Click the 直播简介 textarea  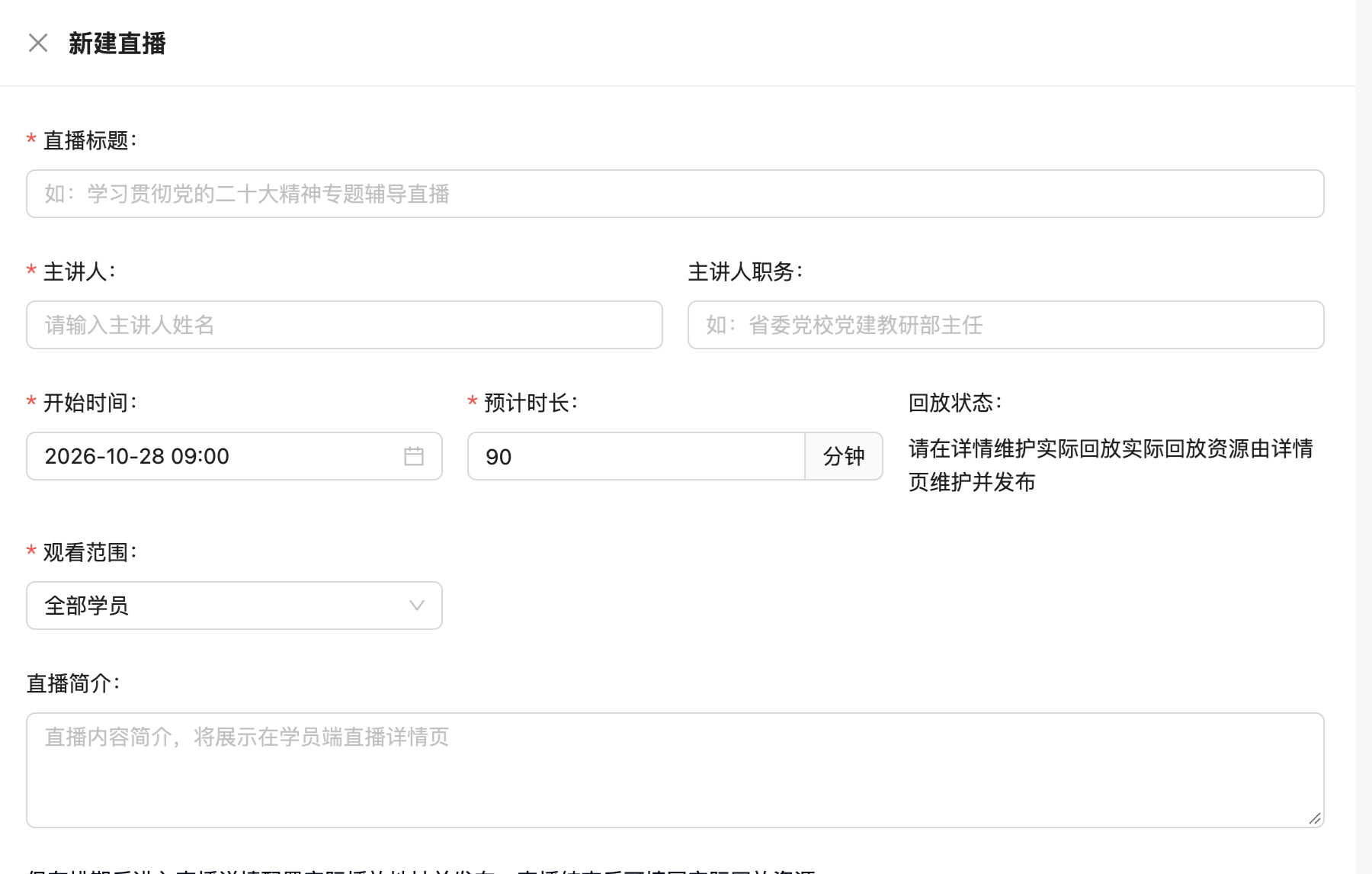(x=675, y=770)
